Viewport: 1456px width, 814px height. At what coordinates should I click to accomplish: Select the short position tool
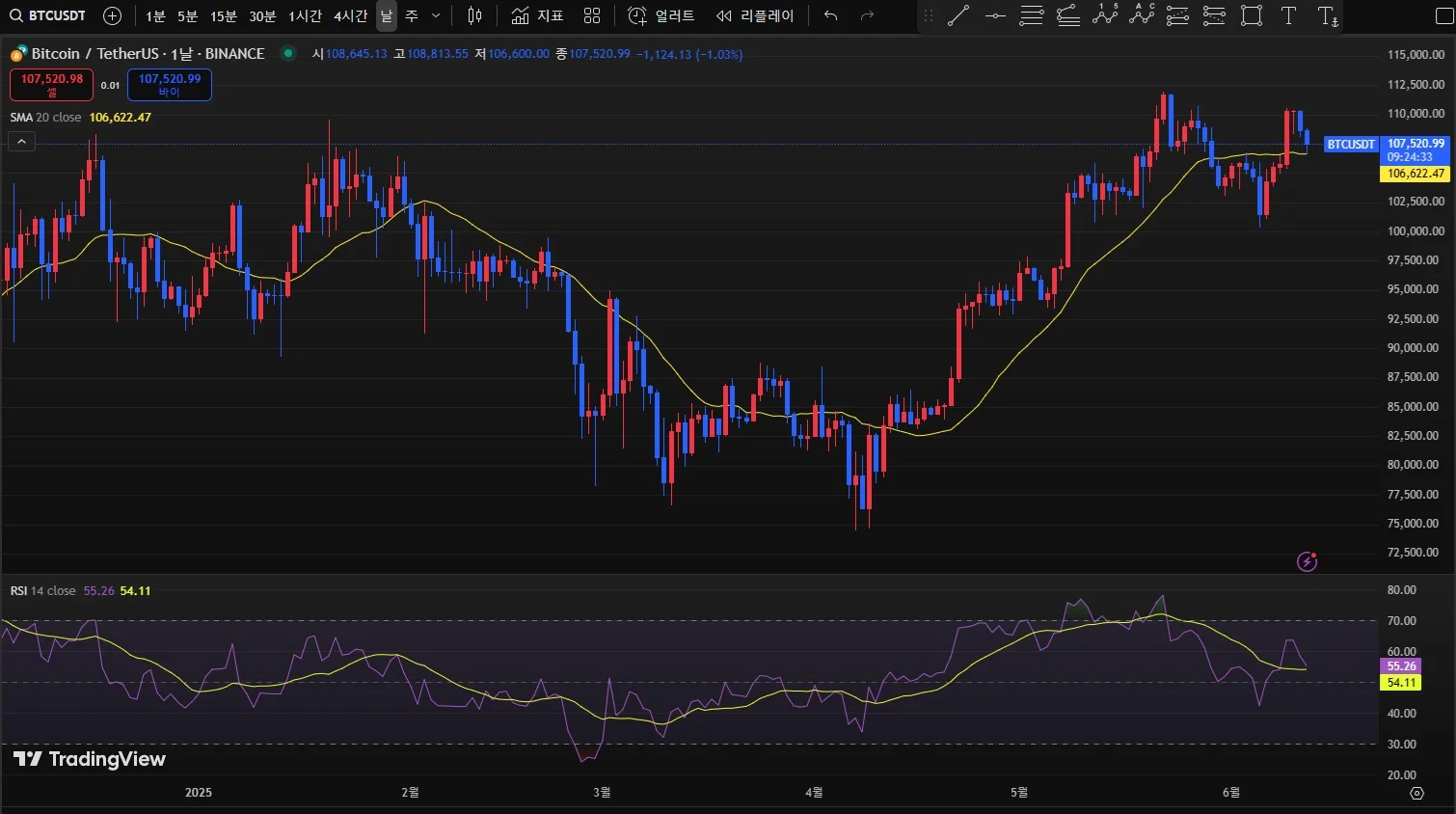point(1214,15)
